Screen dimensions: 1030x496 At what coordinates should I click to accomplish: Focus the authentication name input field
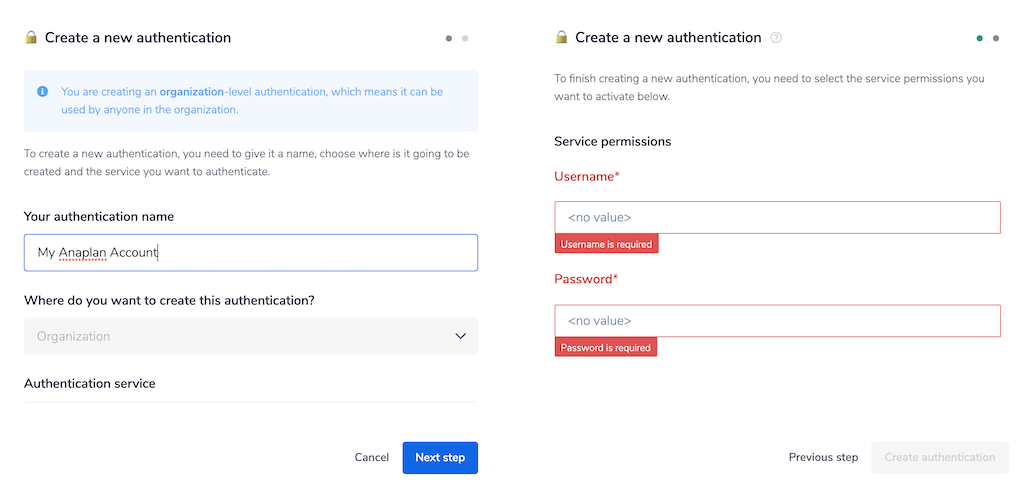pos(250,253)
